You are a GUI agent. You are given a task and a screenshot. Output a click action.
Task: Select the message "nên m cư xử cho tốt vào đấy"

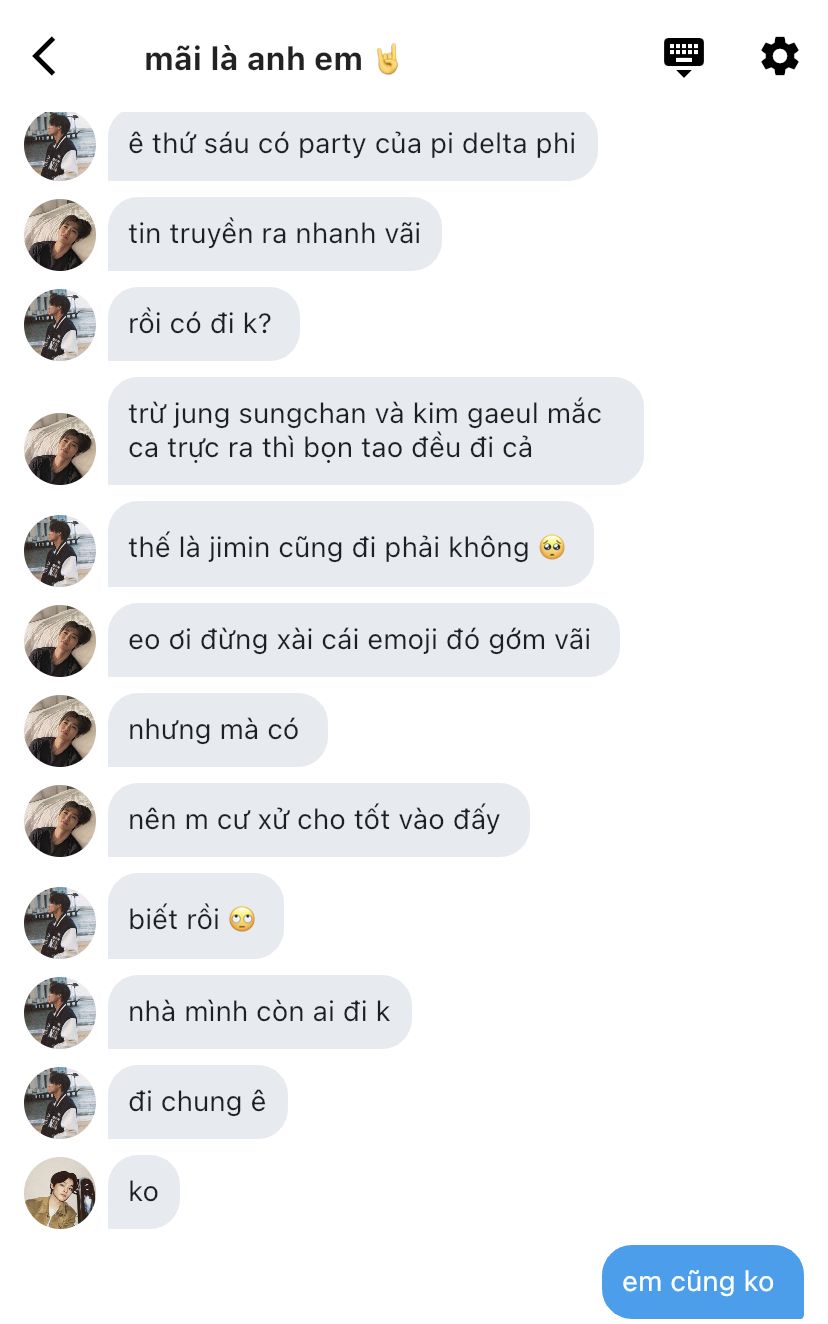point(319,820)
